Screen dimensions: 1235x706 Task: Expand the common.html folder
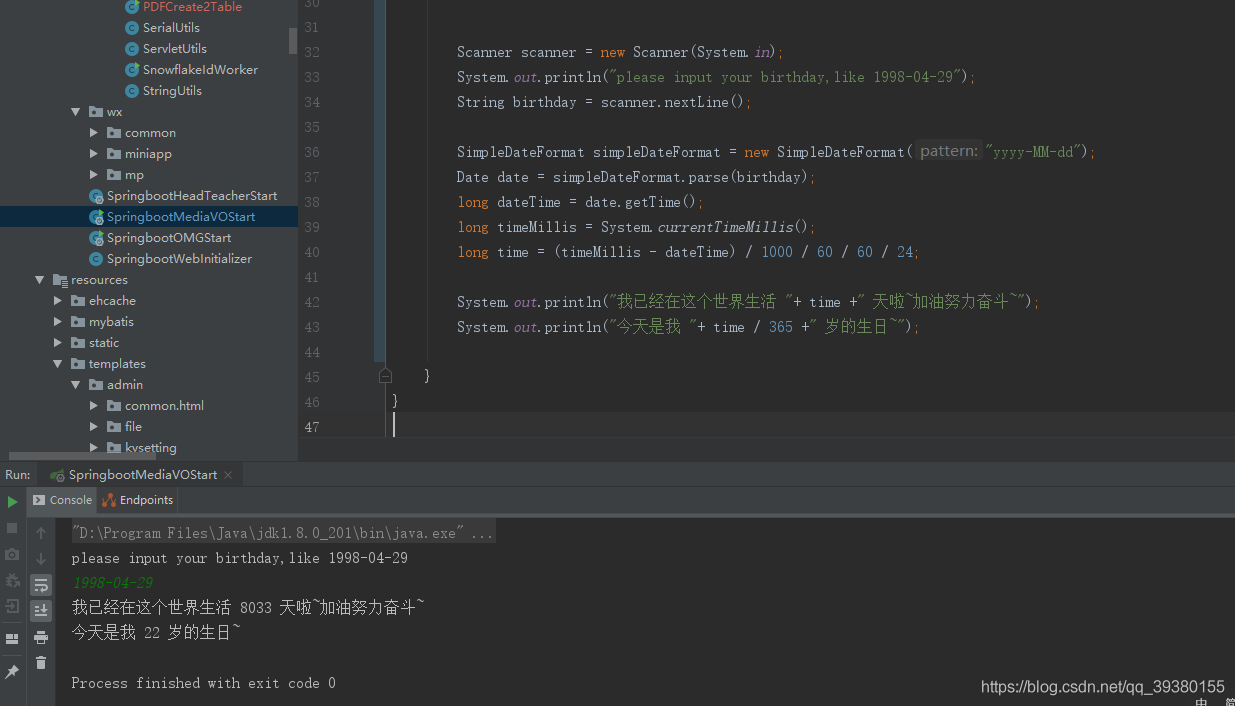(x=94, y=406)
